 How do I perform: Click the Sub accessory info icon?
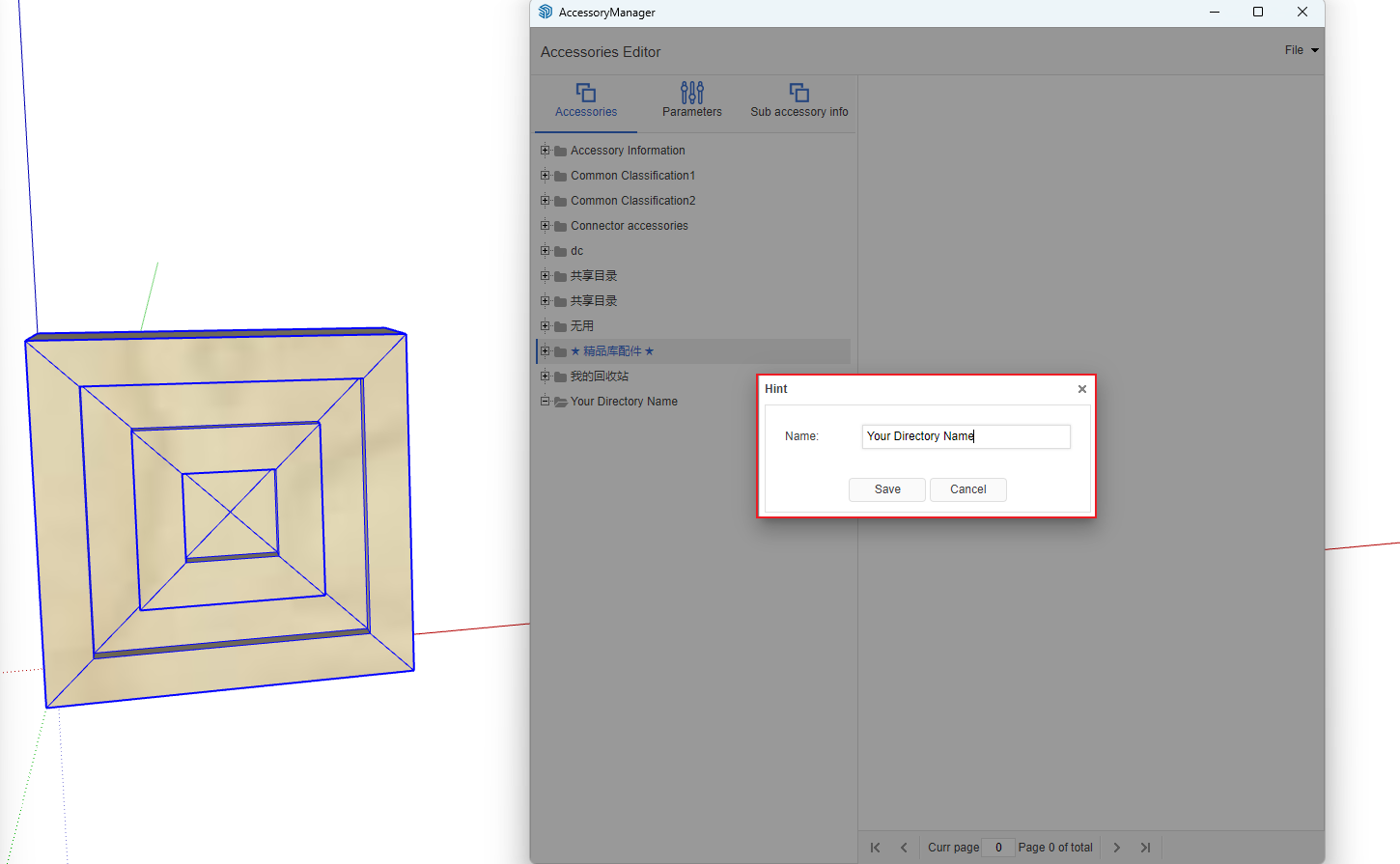pyautogui.click(x=798, y=93)
